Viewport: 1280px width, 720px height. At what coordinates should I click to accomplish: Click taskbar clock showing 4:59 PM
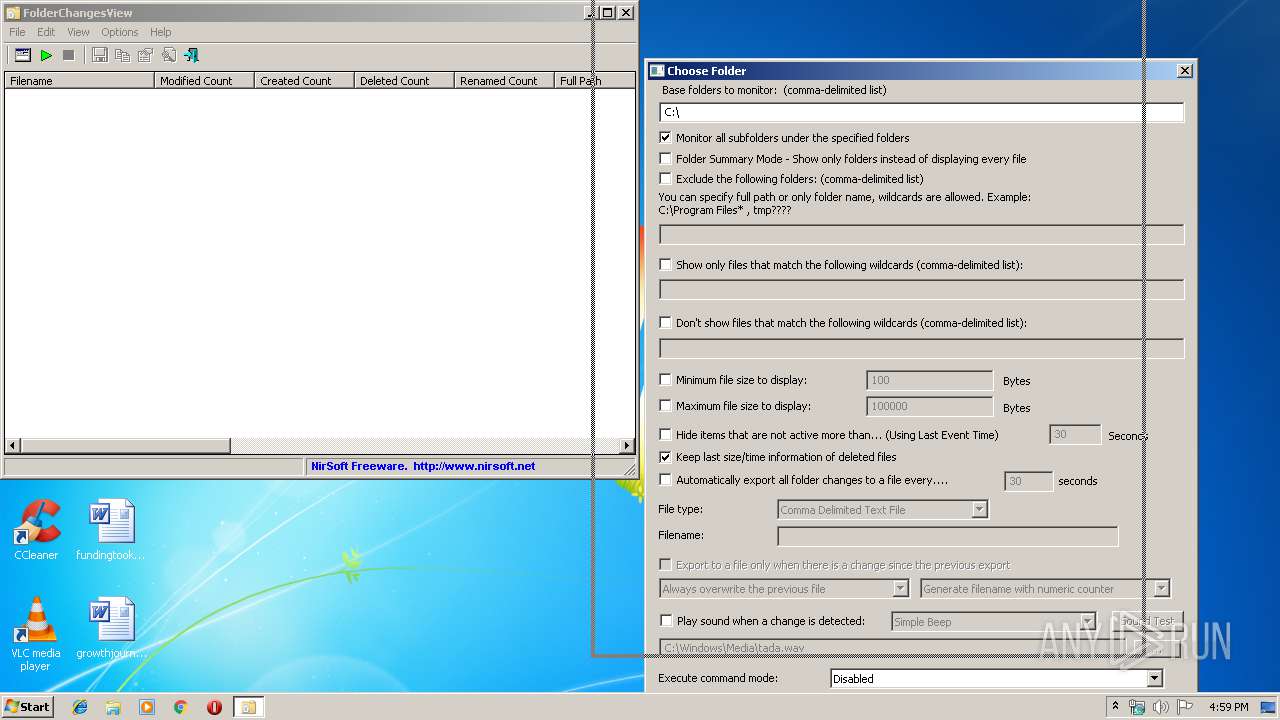[x=1228, y=707]
